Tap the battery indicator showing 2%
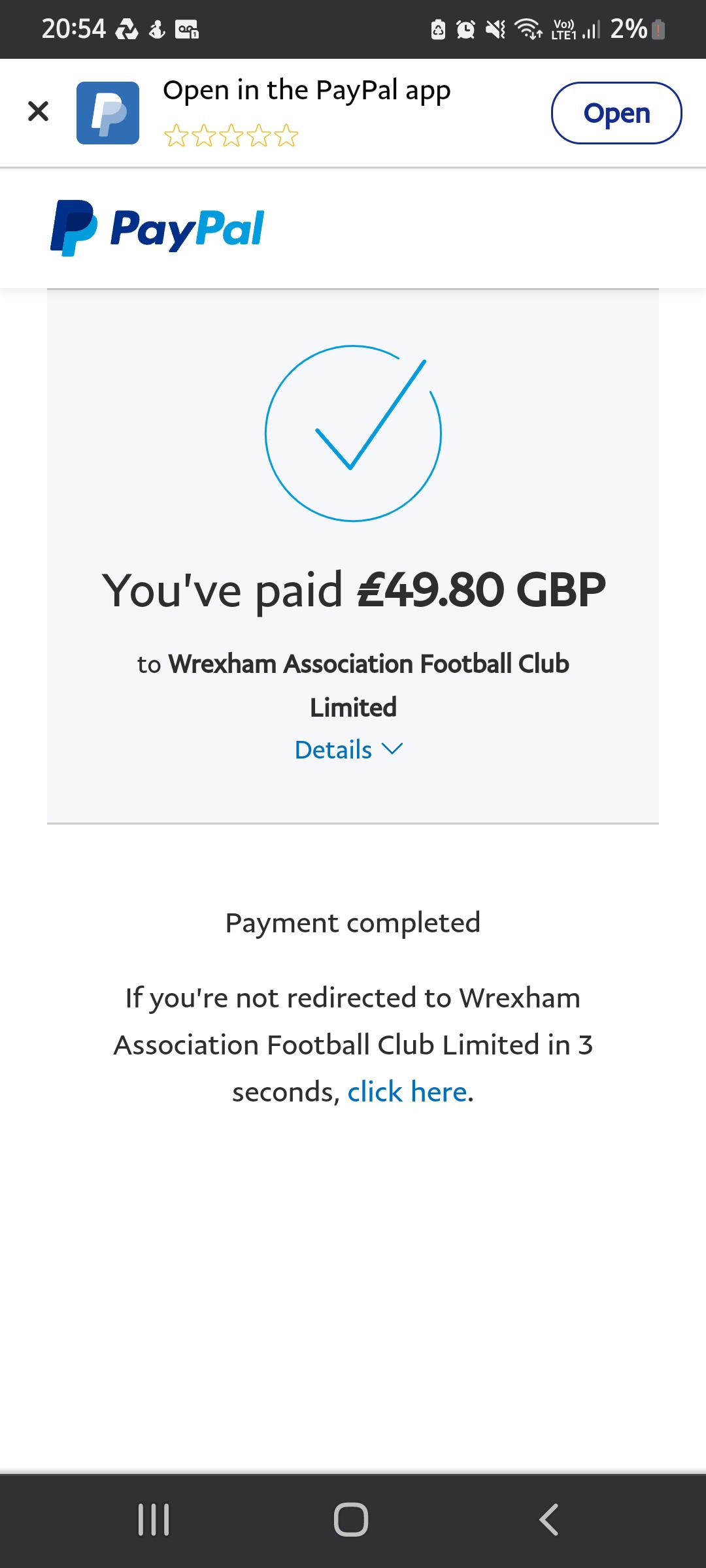 coord(632,29)
